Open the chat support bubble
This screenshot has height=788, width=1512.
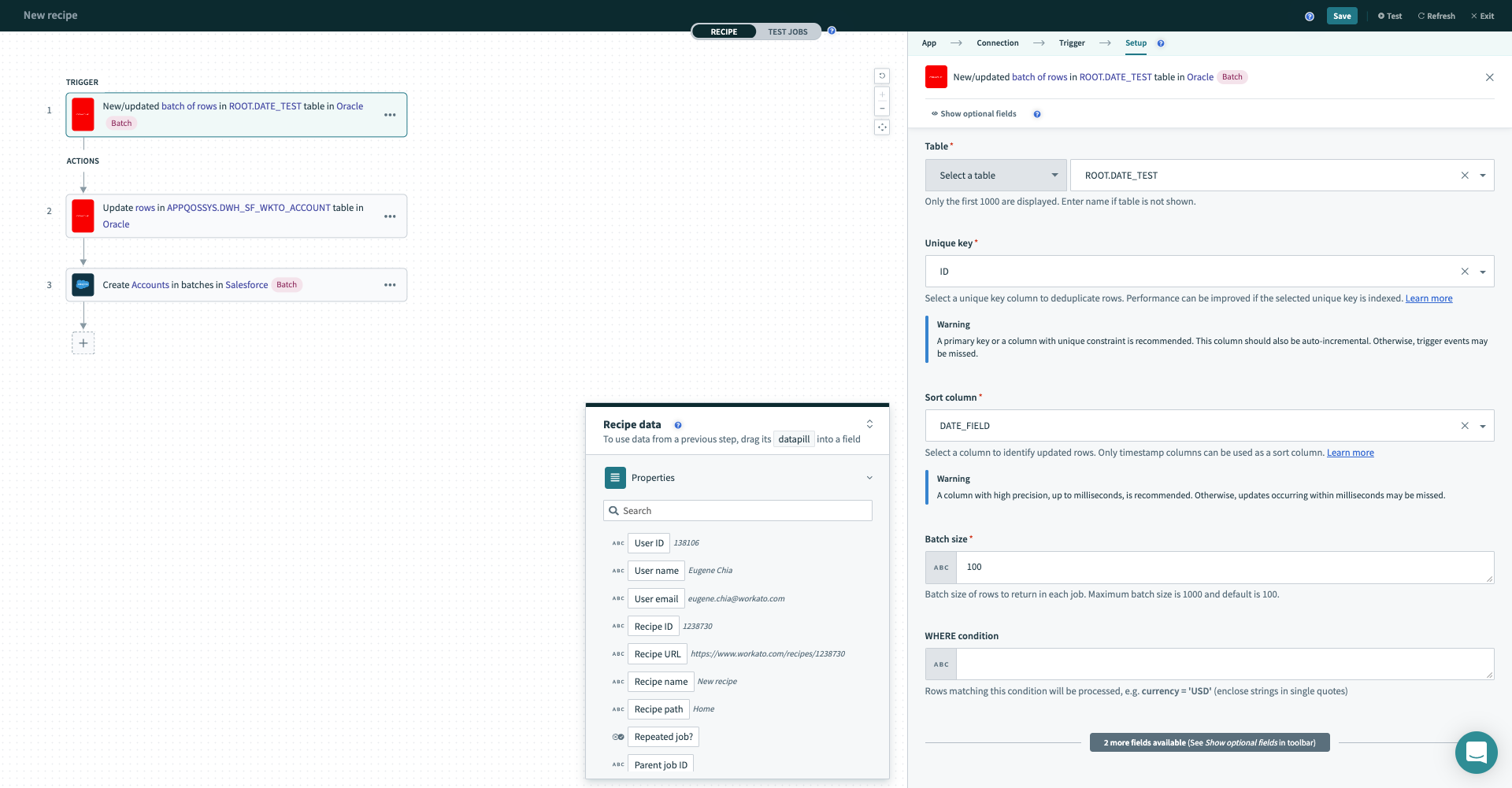tap(1476, 753)
